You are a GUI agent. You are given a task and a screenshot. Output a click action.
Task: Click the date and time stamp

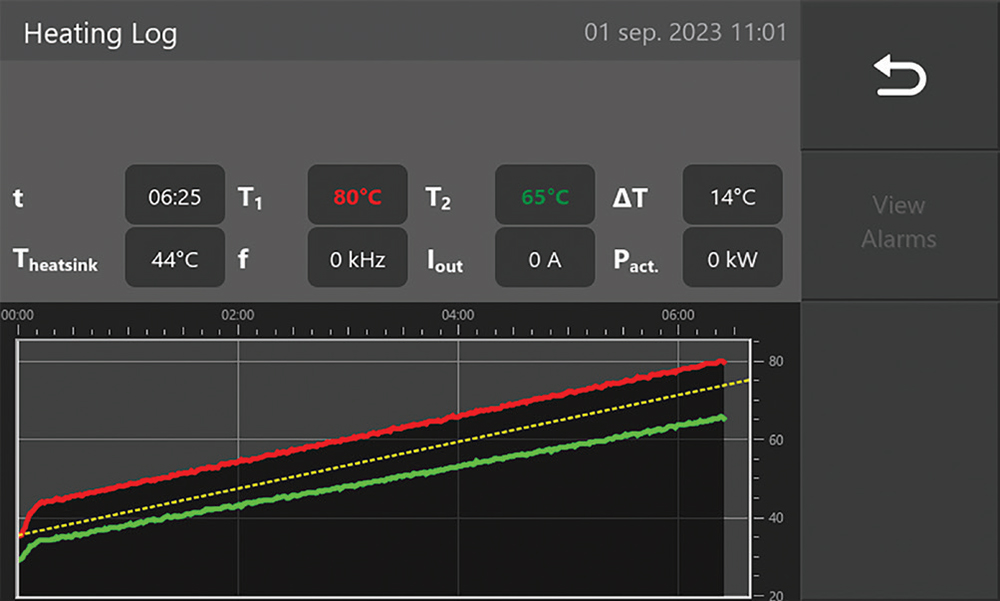click(x=685, y=33)
